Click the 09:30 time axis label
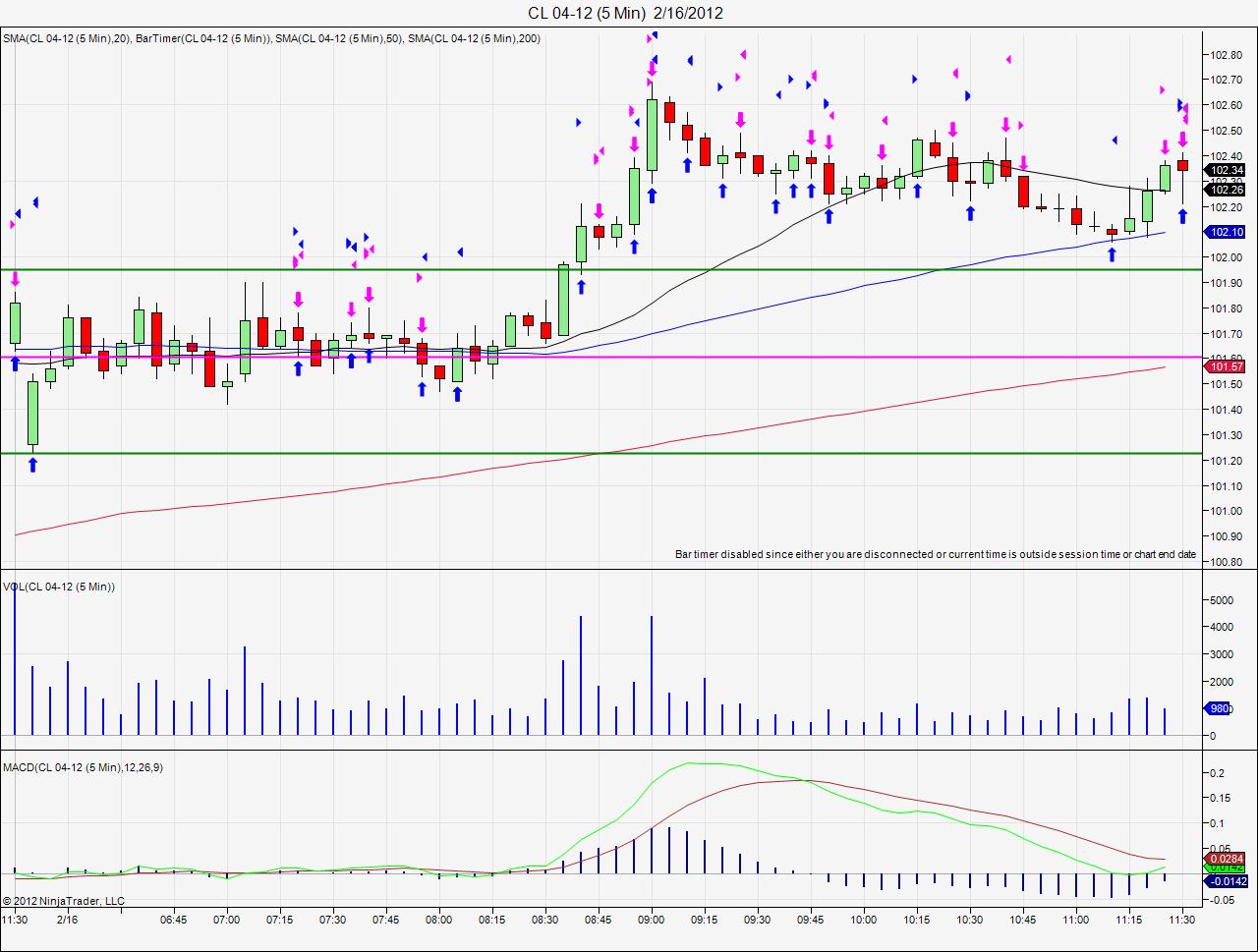The height and width of the screenshot is (952, 1258). coord(758,920)
